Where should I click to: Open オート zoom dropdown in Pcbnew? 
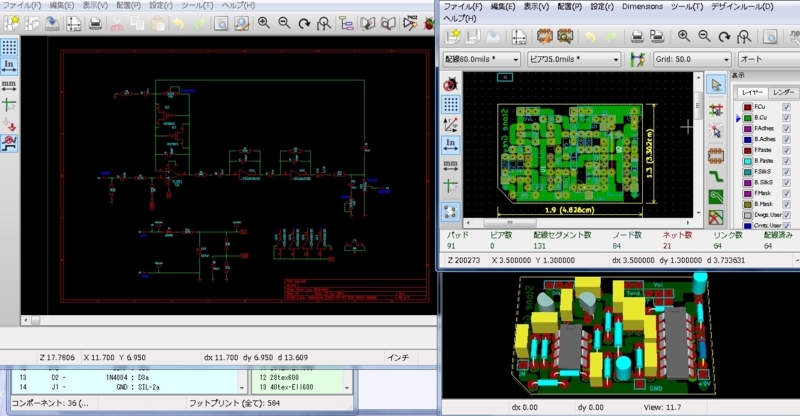(769, 59)
